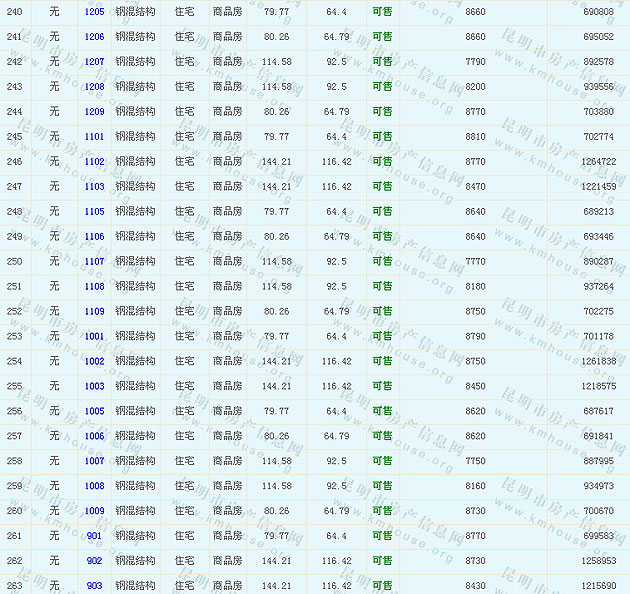Select the room 903 link

(94, 586)
